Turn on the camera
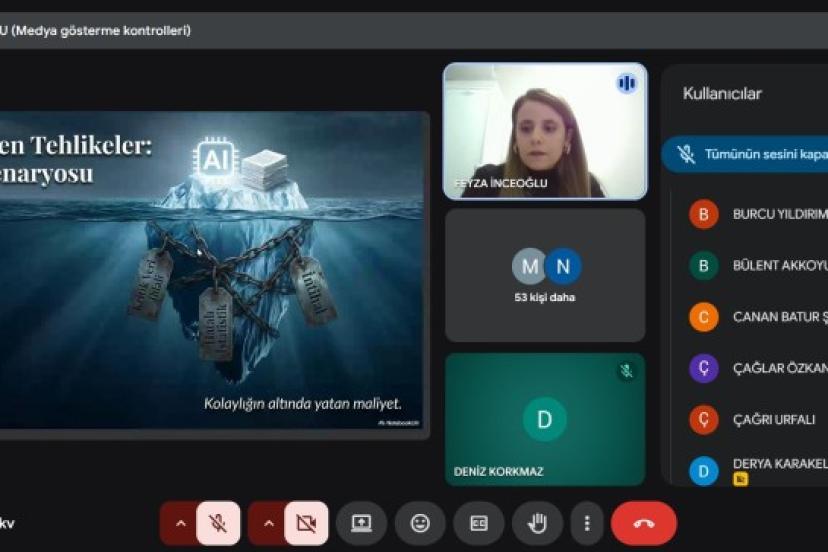Image resolution: width=828 pixels, height=552 pixels. 306,523
